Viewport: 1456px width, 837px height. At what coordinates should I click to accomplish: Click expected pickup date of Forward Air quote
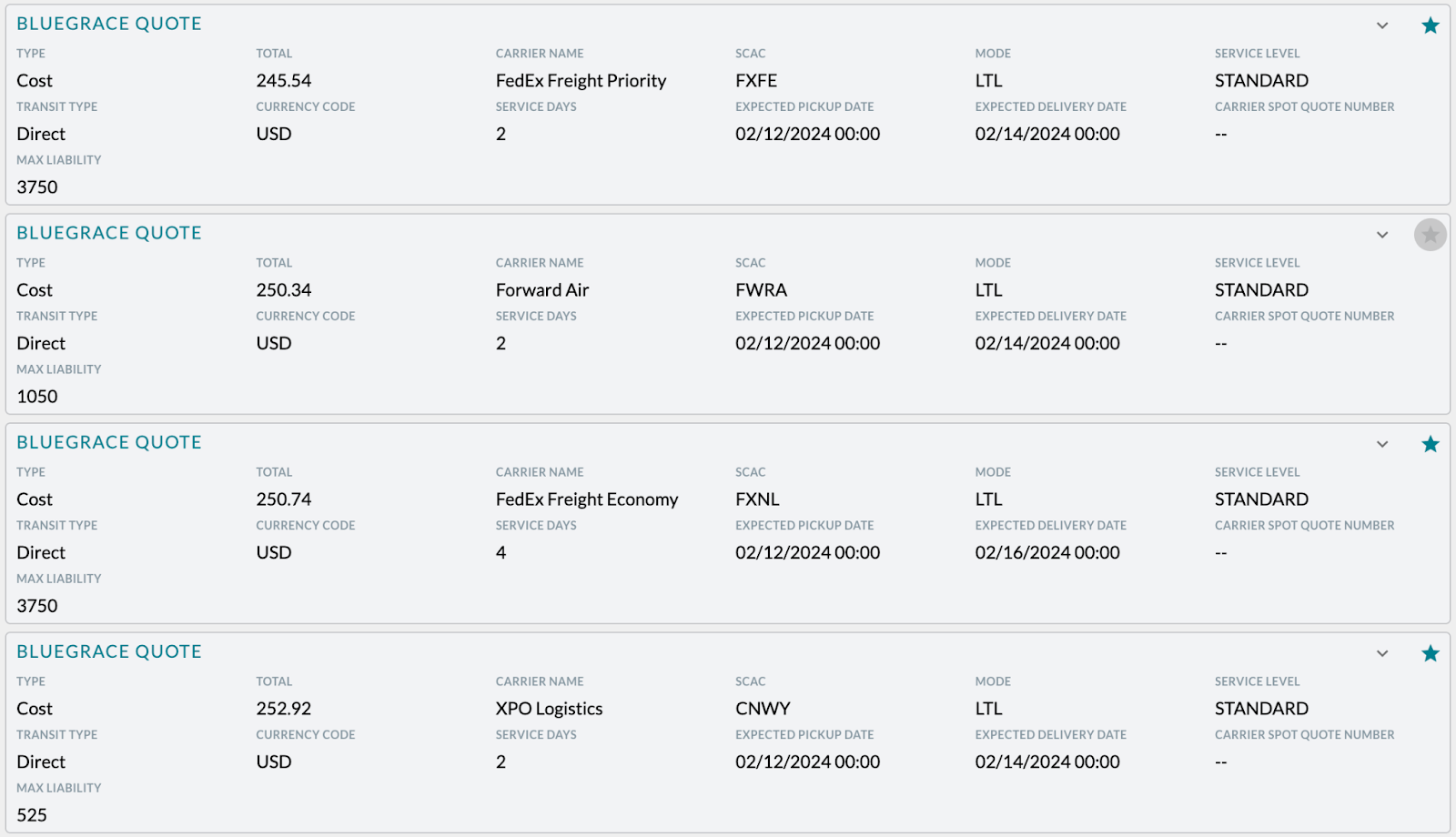(808, 343)
